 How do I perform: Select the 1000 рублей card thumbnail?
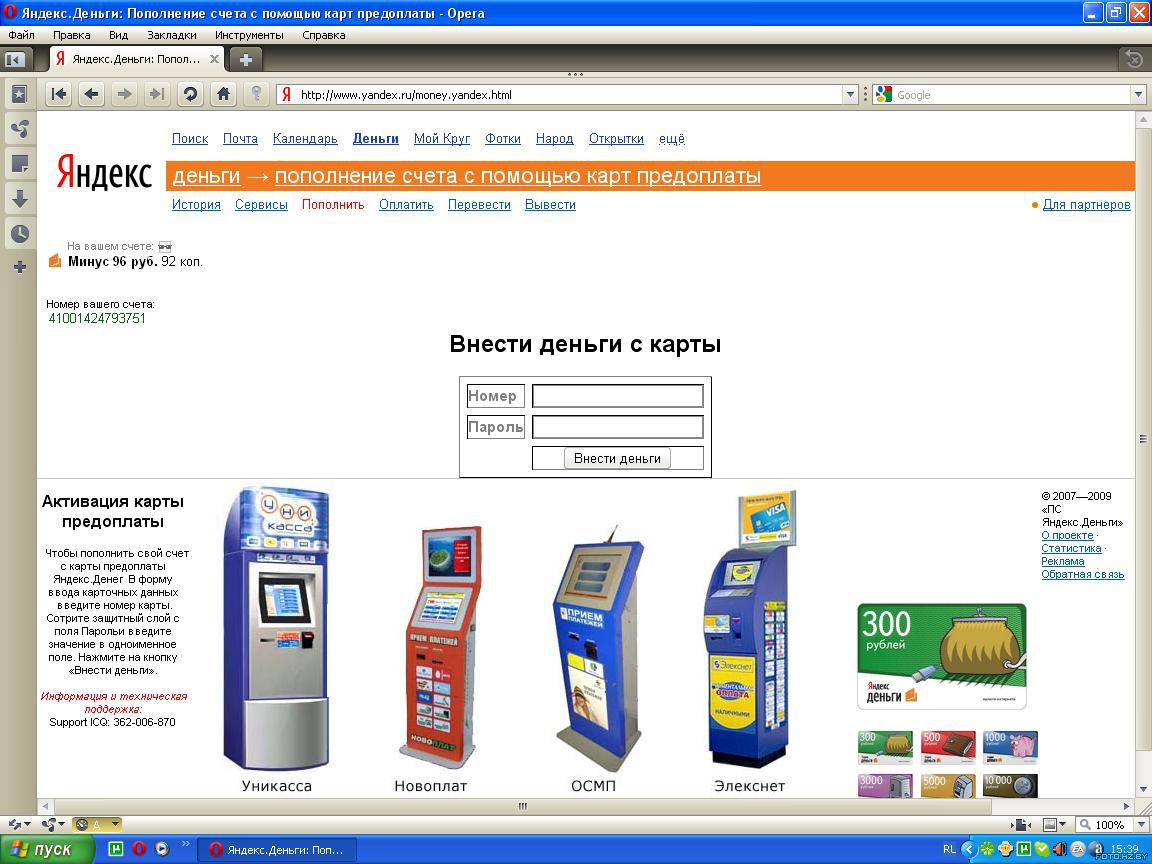[x=1010, y=747]
